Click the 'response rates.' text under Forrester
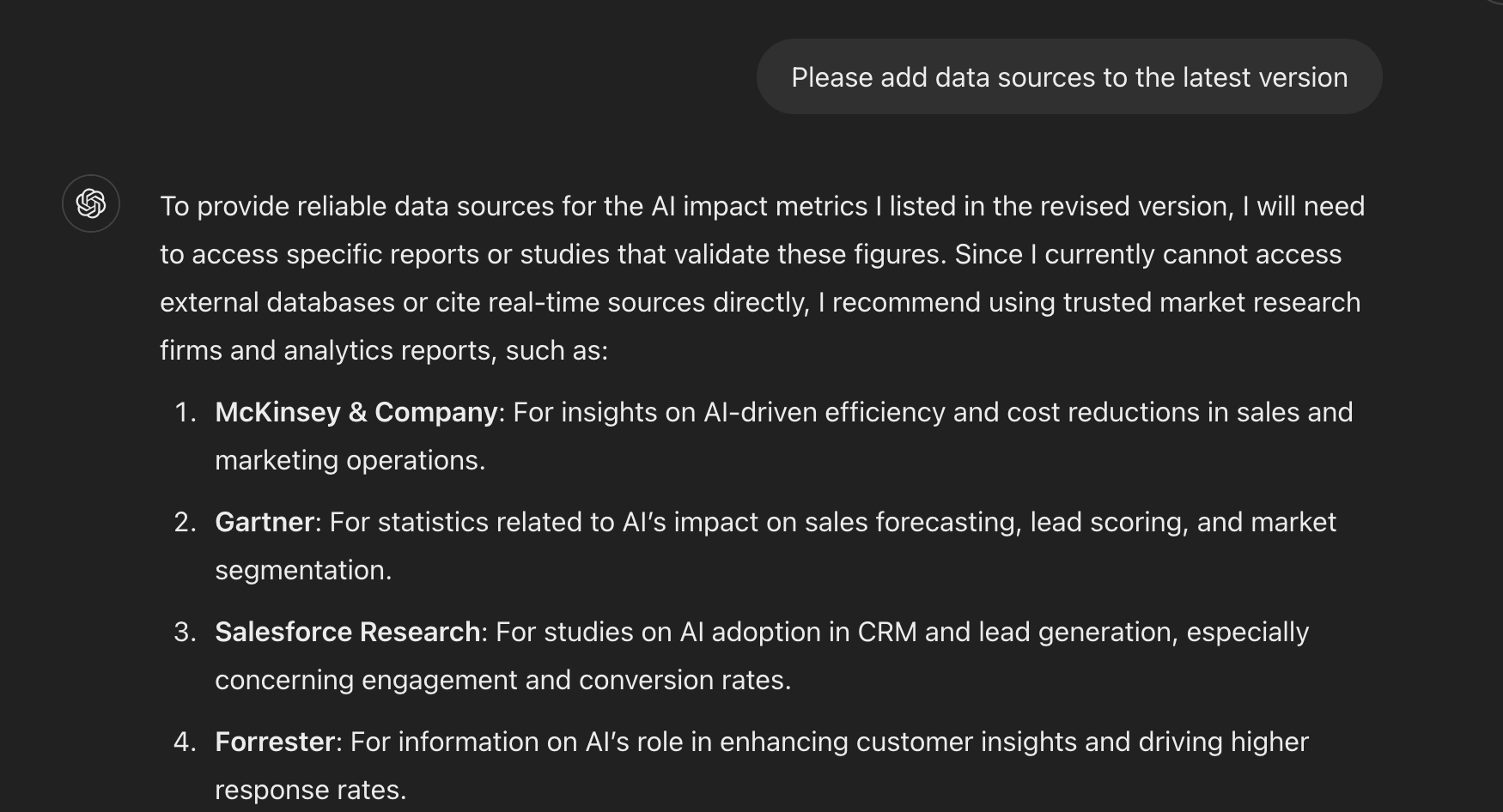 click(311, 791)
